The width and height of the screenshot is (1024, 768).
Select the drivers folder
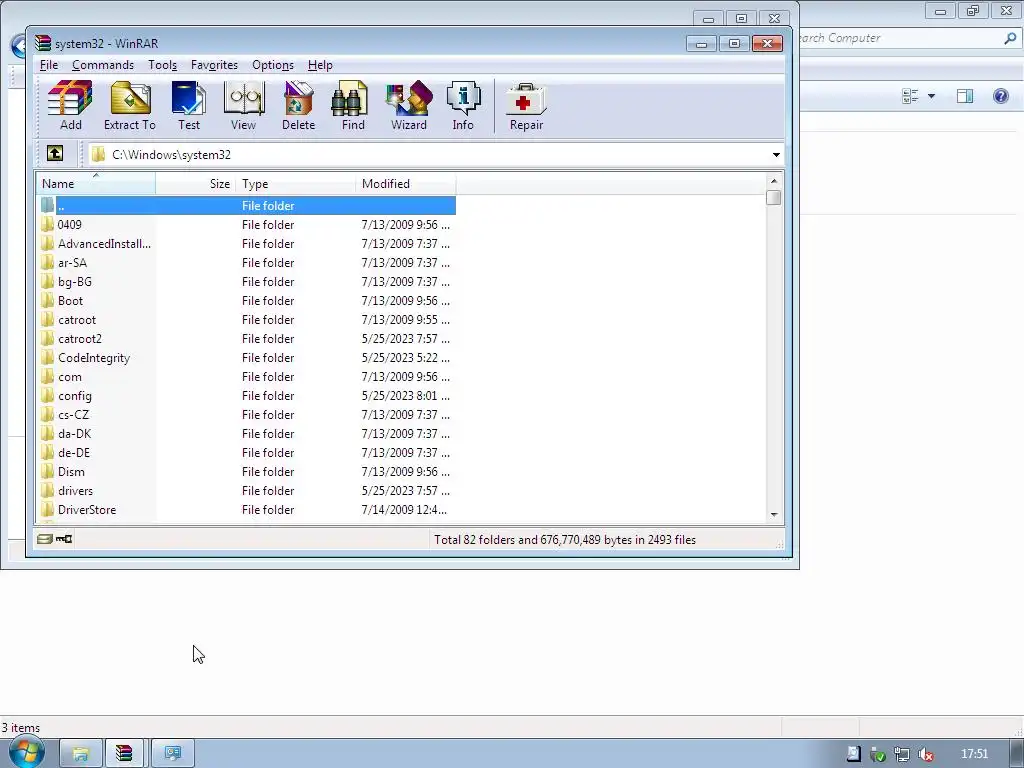pyautogui.click(x=246, y=490)
